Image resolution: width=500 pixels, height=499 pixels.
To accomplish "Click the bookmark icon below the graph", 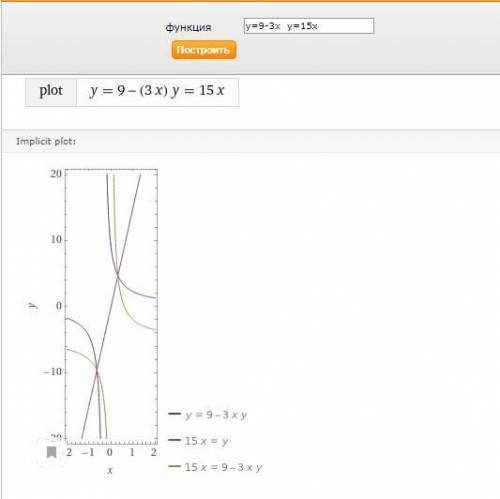I will [51, 452].
